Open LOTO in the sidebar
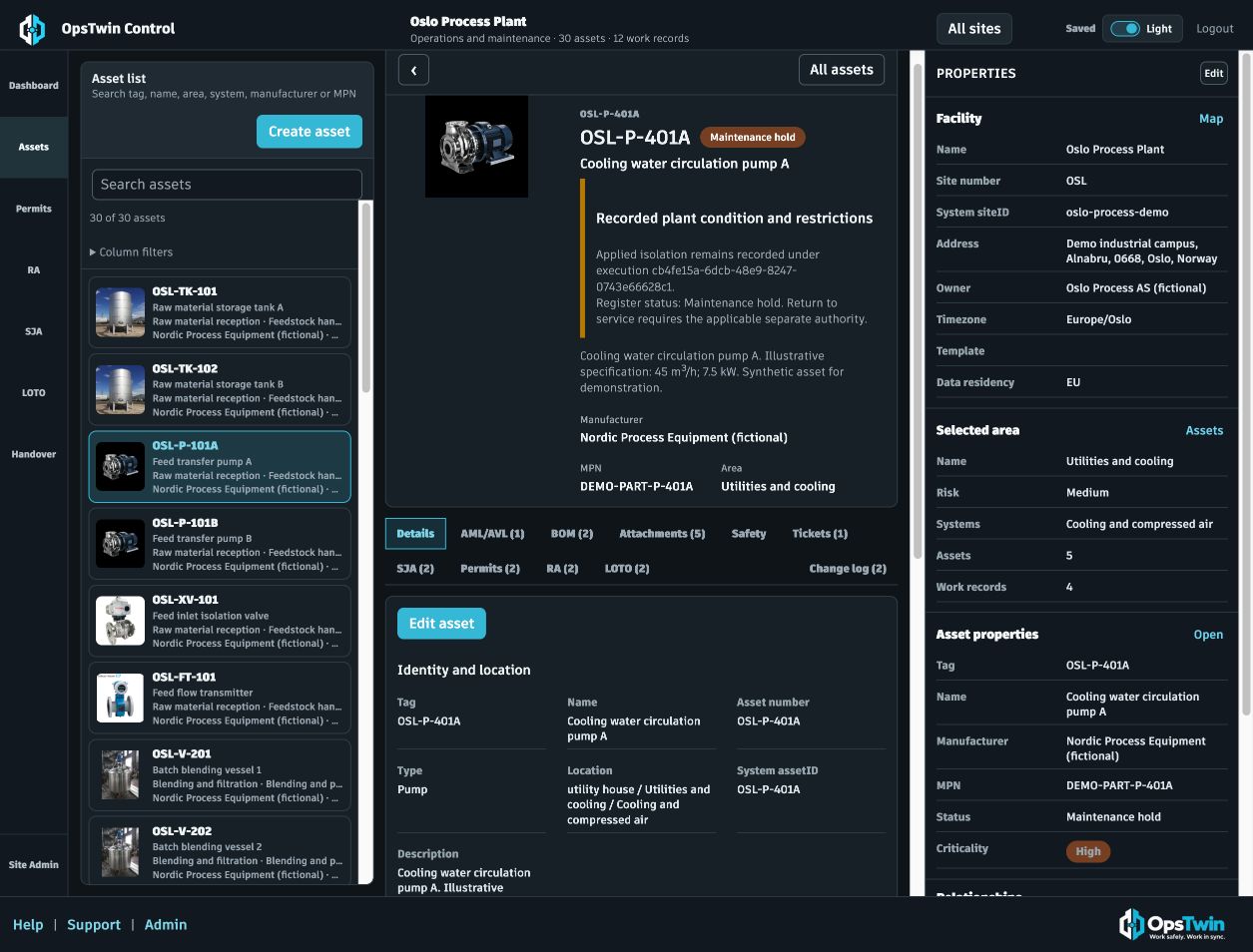This screenshot has height=952, width=1253. [34, 393]
